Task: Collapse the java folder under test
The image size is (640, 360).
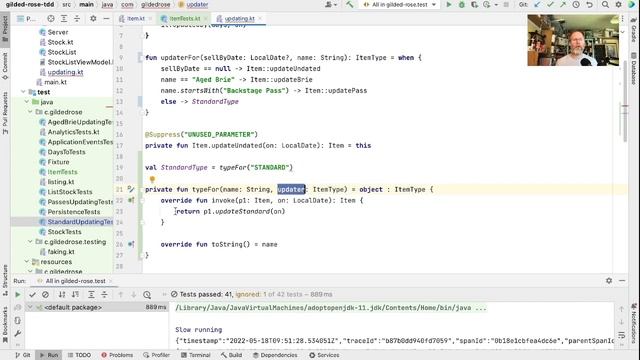Action: 27,102
